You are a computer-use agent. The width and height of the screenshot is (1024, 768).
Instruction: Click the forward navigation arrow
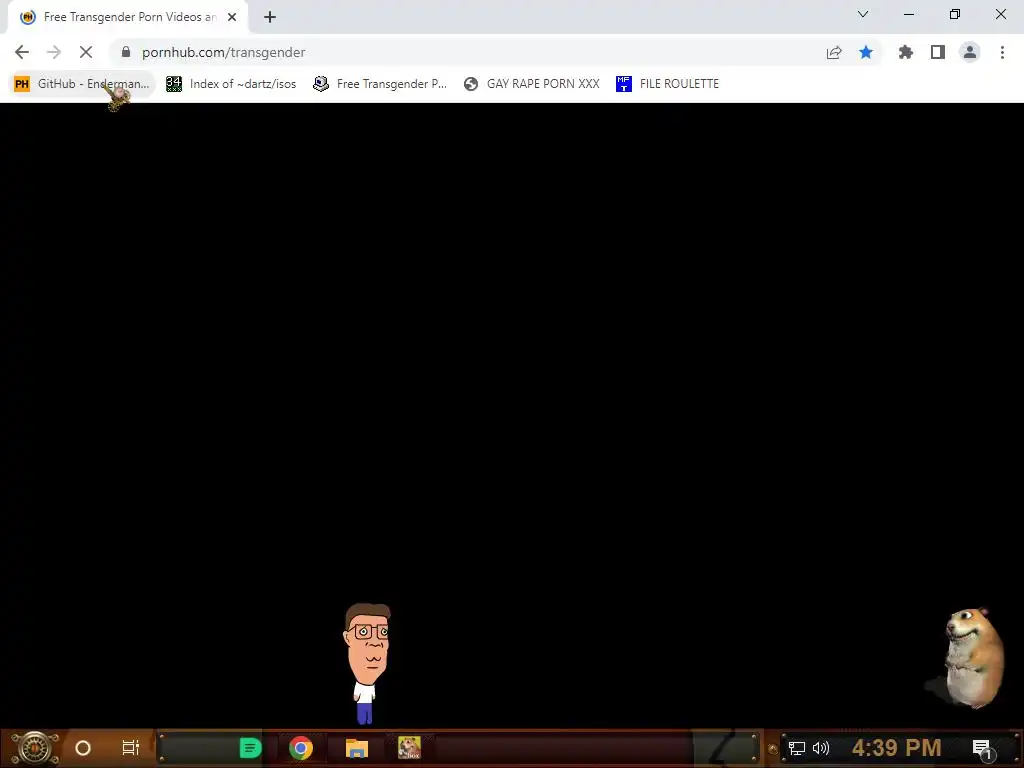pyautogui.click(x=54, y=52)
